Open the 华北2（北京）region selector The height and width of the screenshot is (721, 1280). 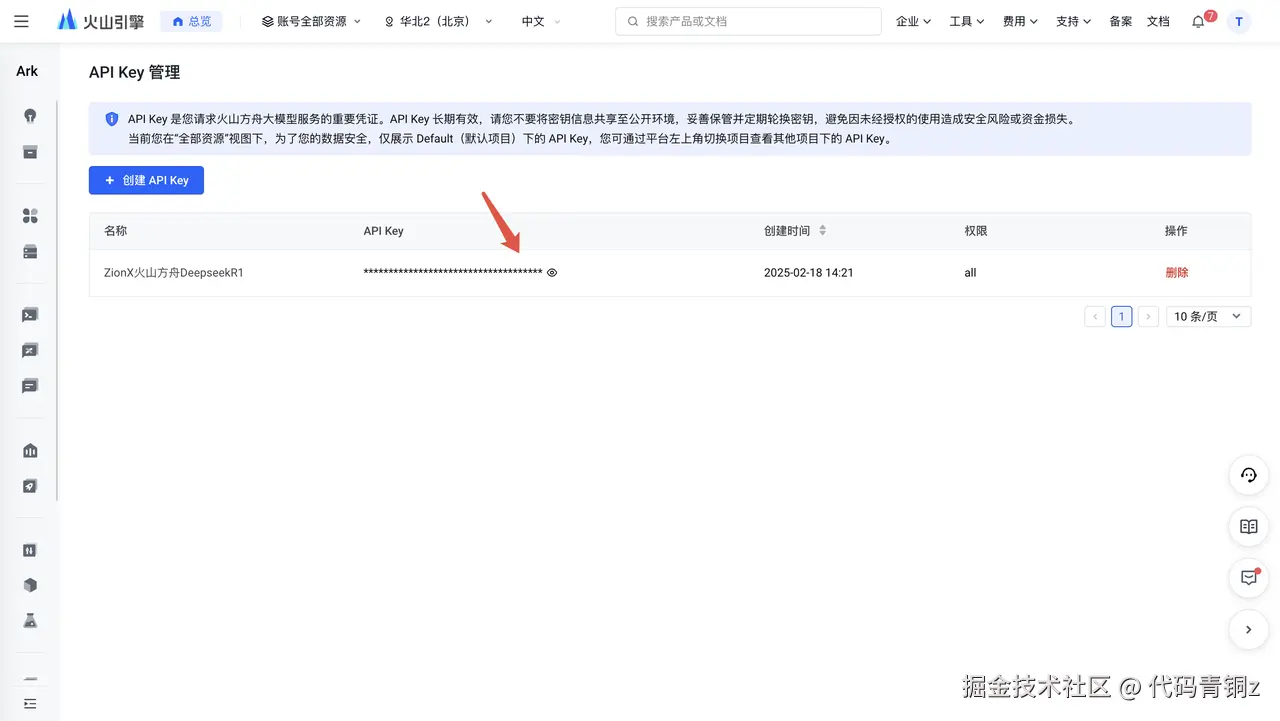pyautogui.click(x=438, y=21)
